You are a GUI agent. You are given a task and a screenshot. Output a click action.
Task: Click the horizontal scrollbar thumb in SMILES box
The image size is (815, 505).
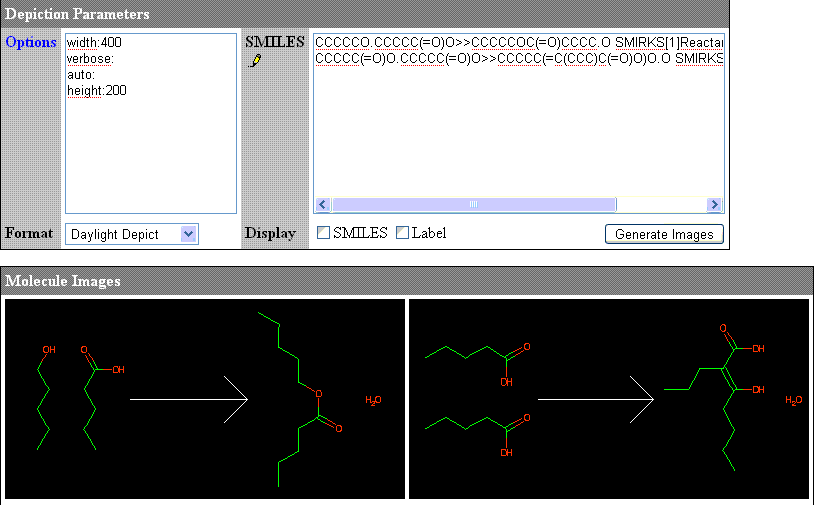[x=473, y=204]
